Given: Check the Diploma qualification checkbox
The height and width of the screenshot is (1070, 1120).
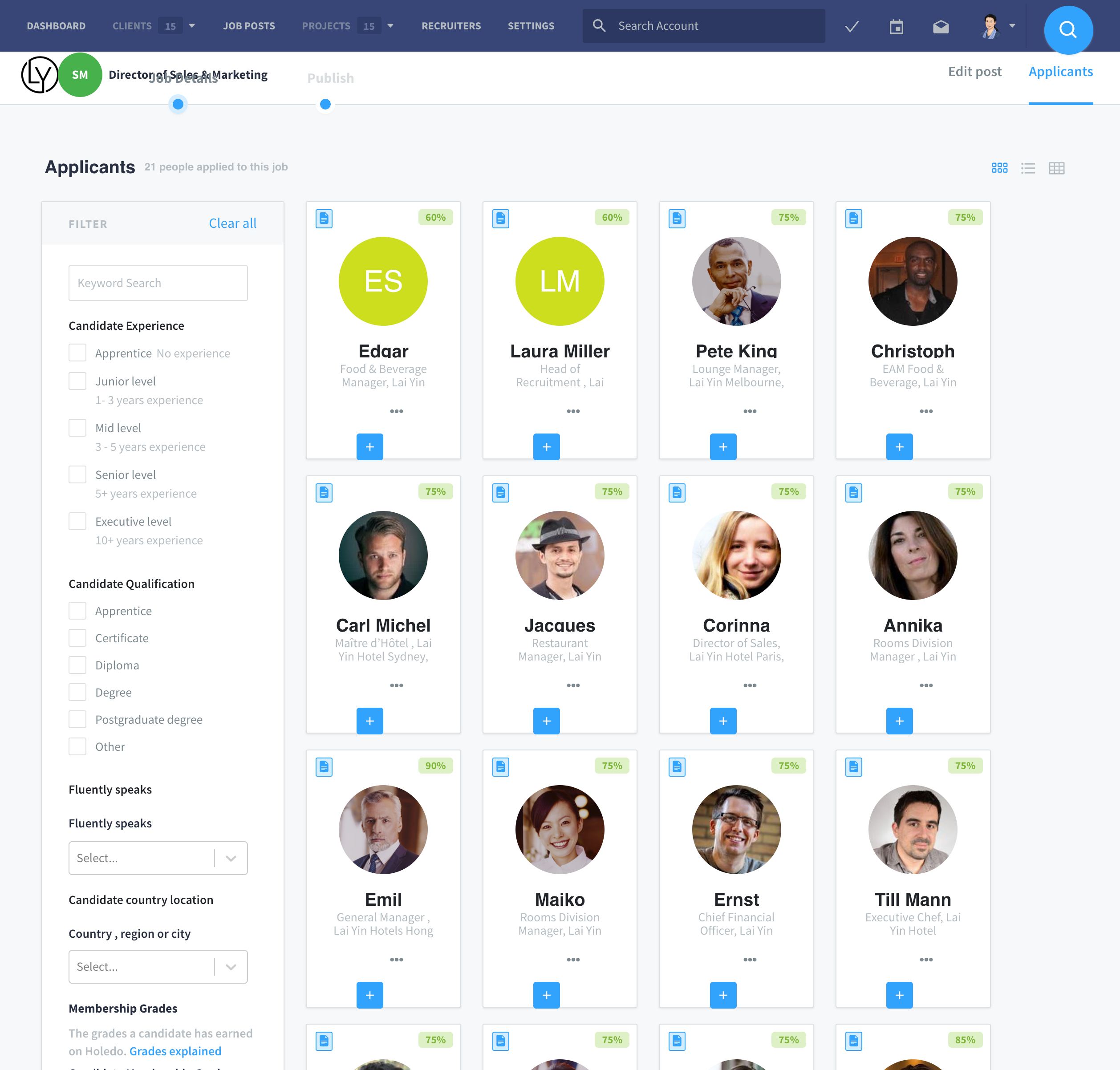Looking at the screenshot, I should click(77, 665).
